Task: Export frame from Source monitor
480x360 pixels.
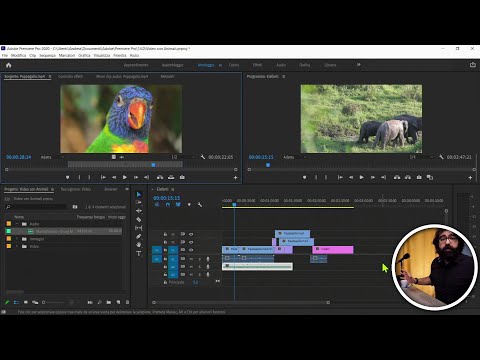Action: coord(182,177)
